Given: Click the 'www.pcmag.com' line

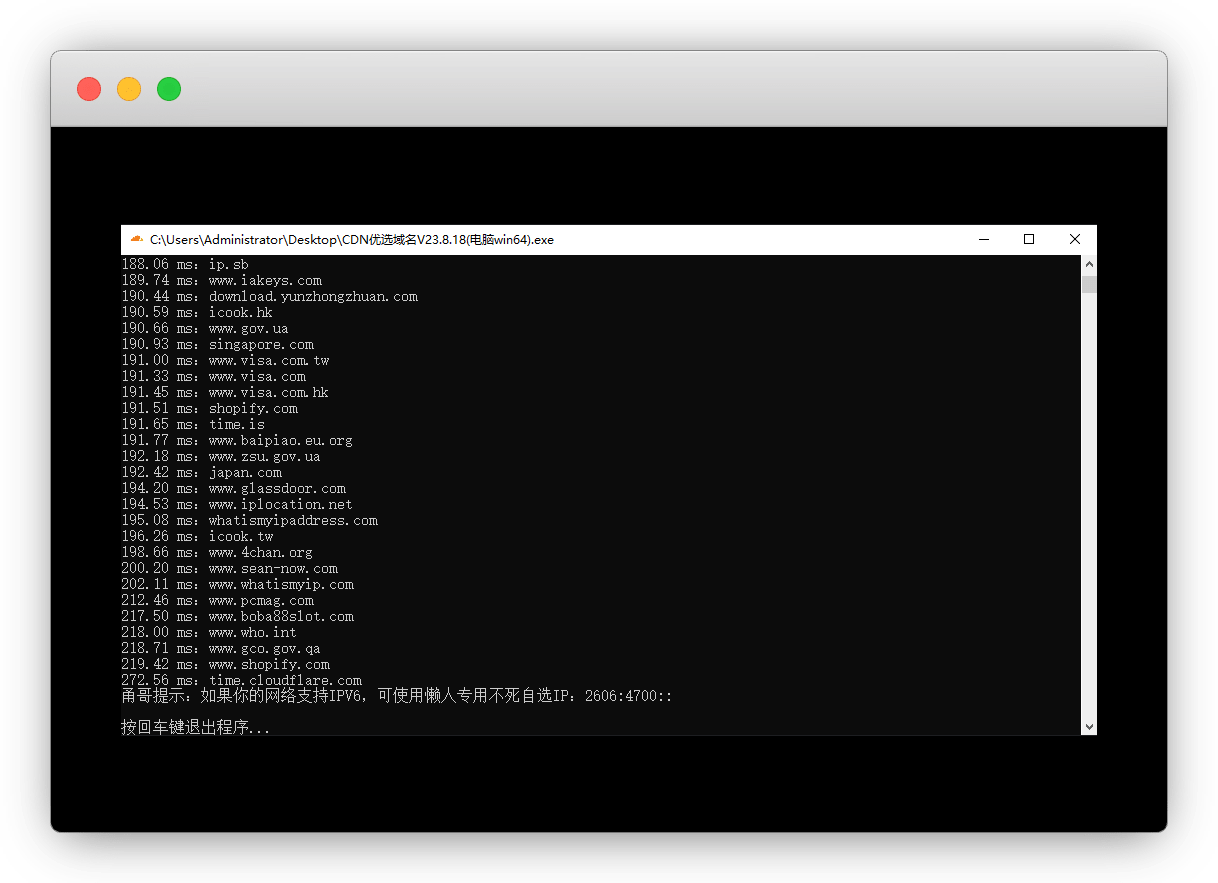Looking at the screenshot, I should [217, 600].
